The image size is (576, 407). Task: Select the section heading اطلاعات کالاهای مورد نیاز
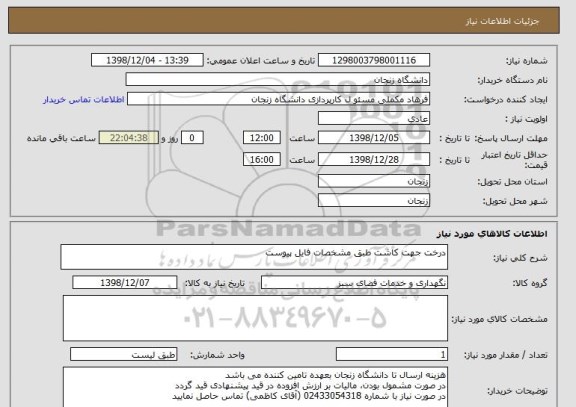point(492,234)
